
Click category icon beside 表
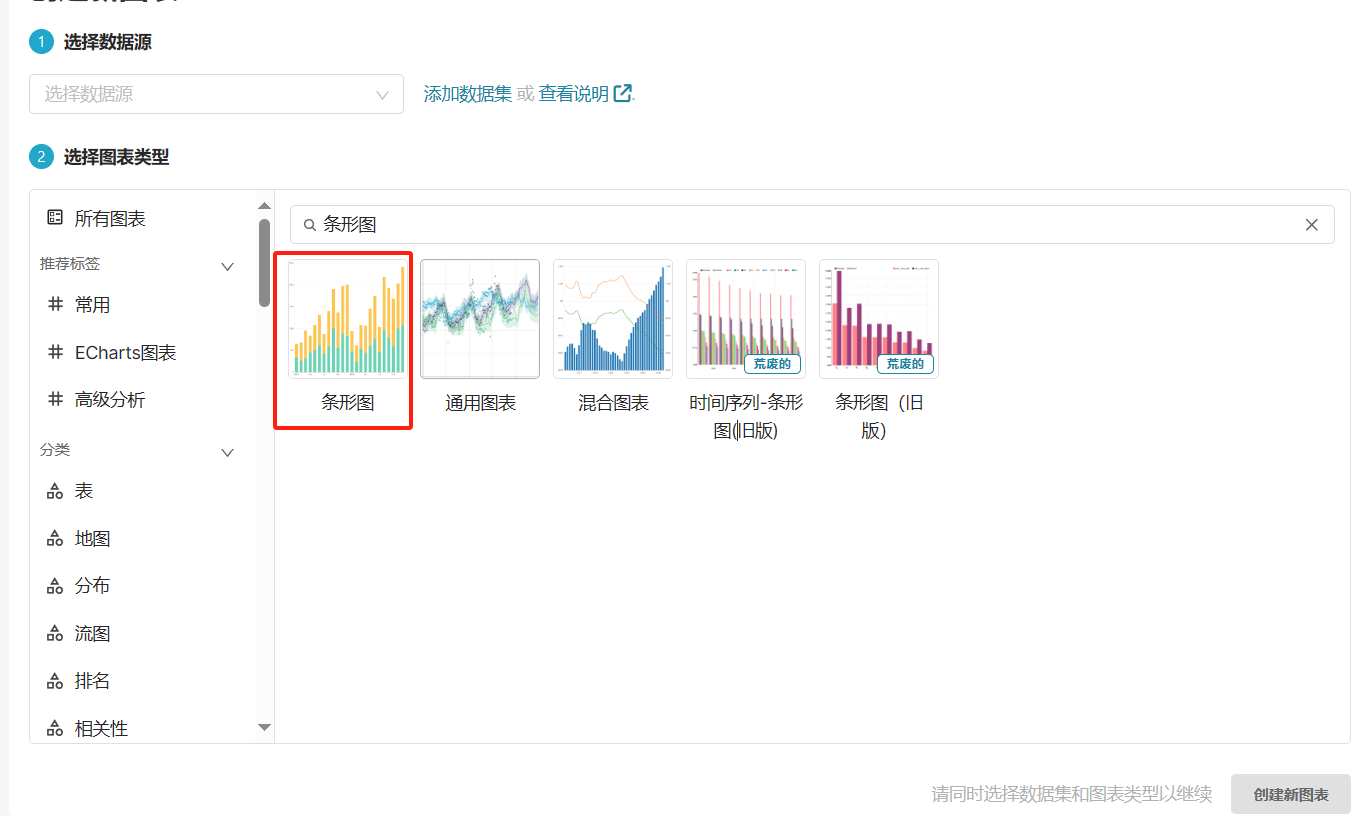click(x=55, y=491)
